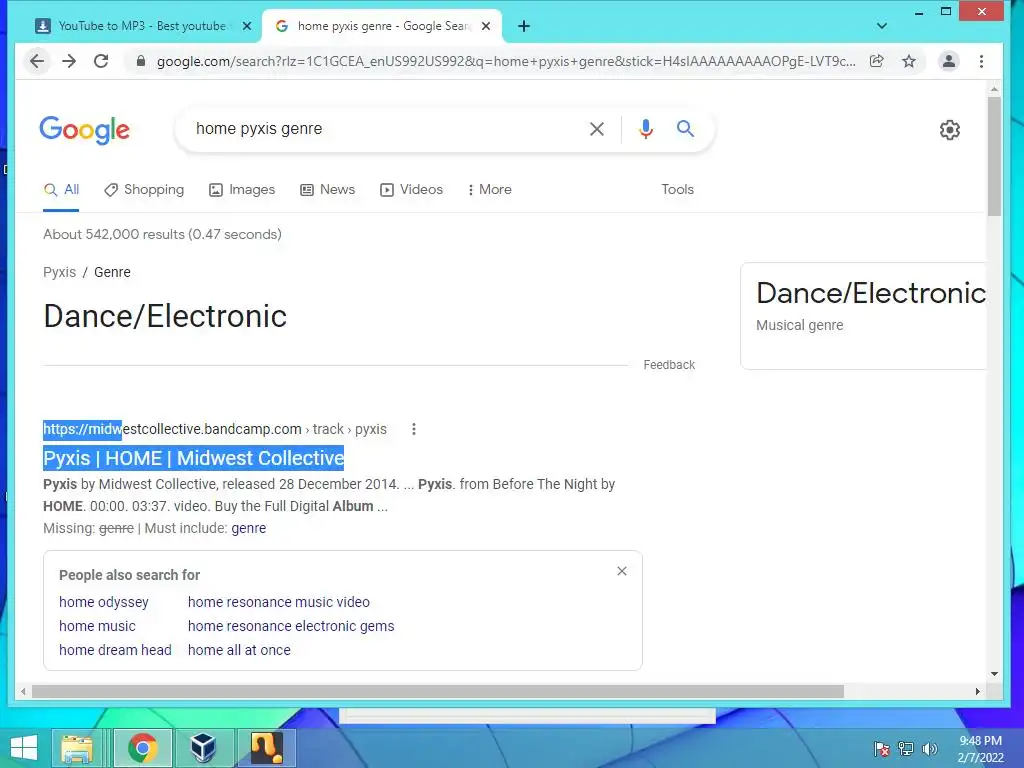Search for home dream head
1024x768 pixels.
click(x=116, y=650)
